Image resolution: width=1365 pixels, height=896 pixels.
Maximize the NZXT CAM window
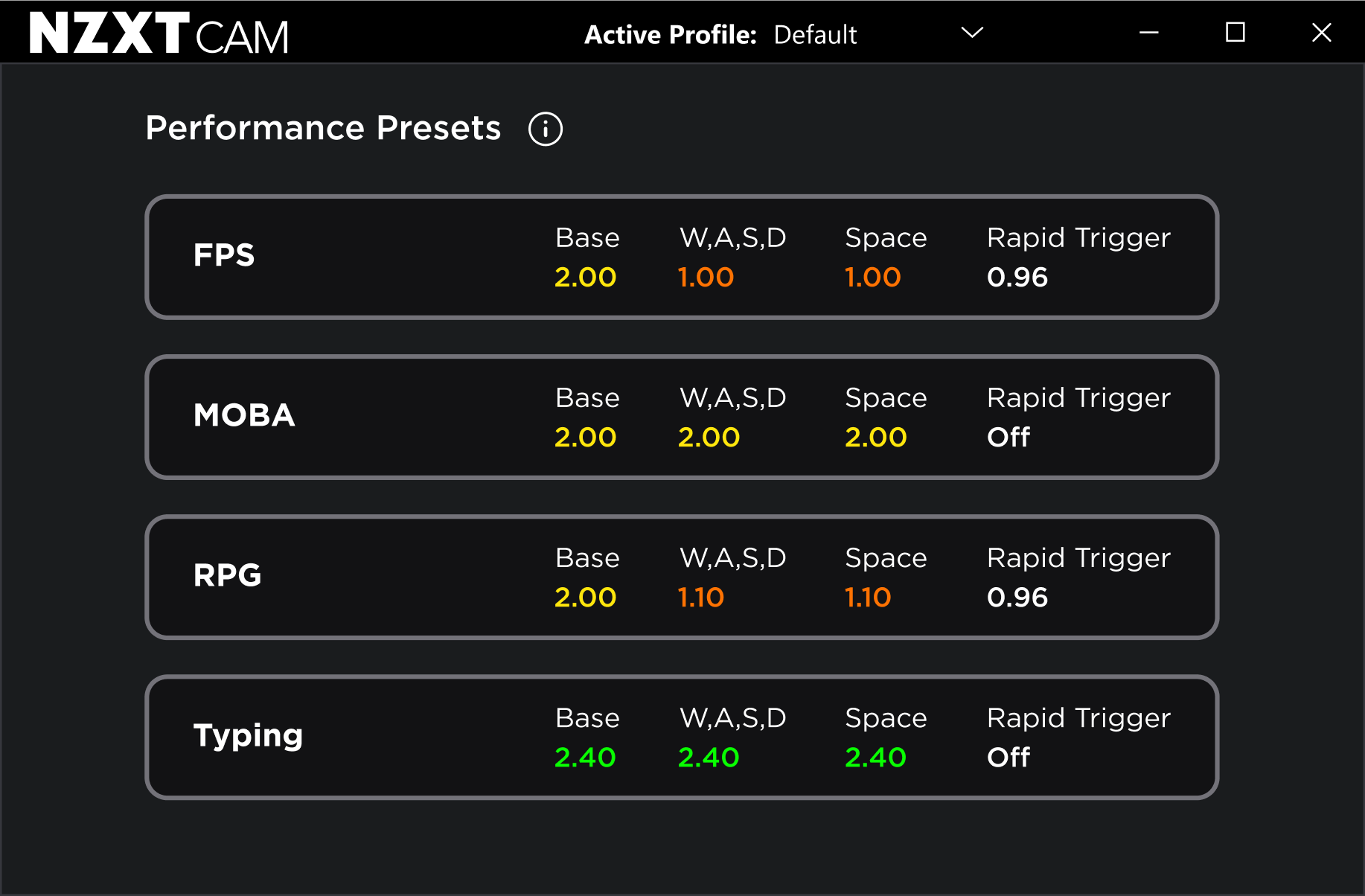[1235, 33]
